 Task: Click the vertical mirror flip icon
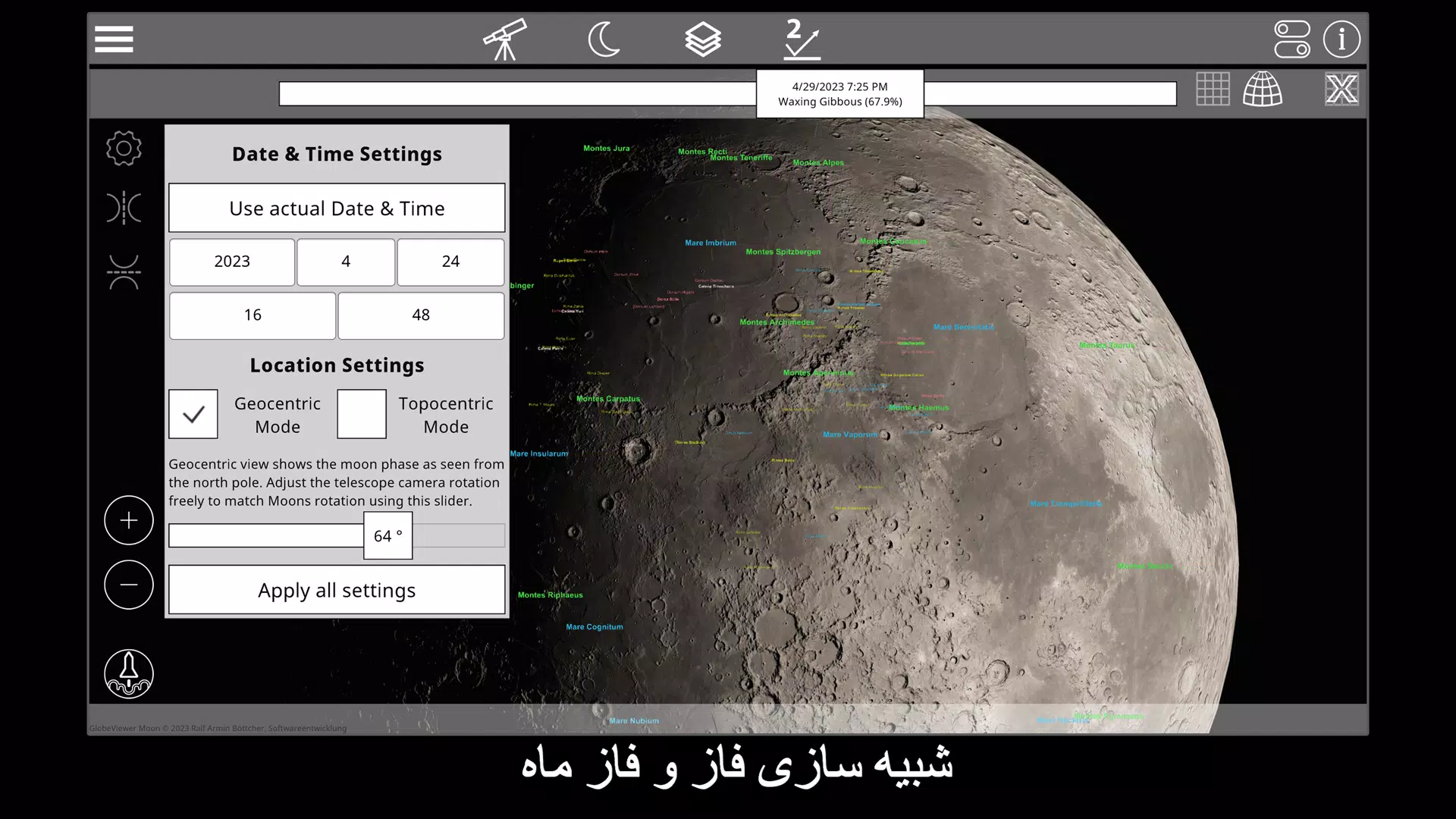point(124,272)
